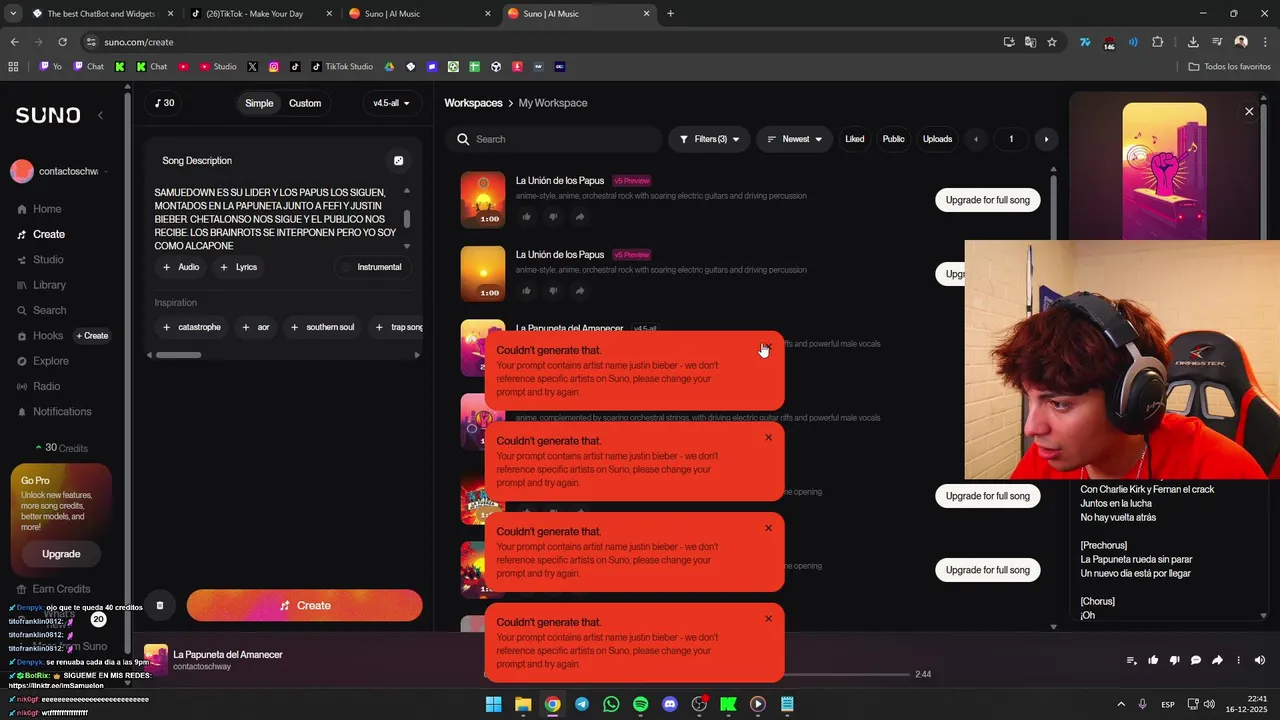Expand the Song Description box
Image resolution: width=1280 pixels, height=720 pixels.
(x=398, y=160)
